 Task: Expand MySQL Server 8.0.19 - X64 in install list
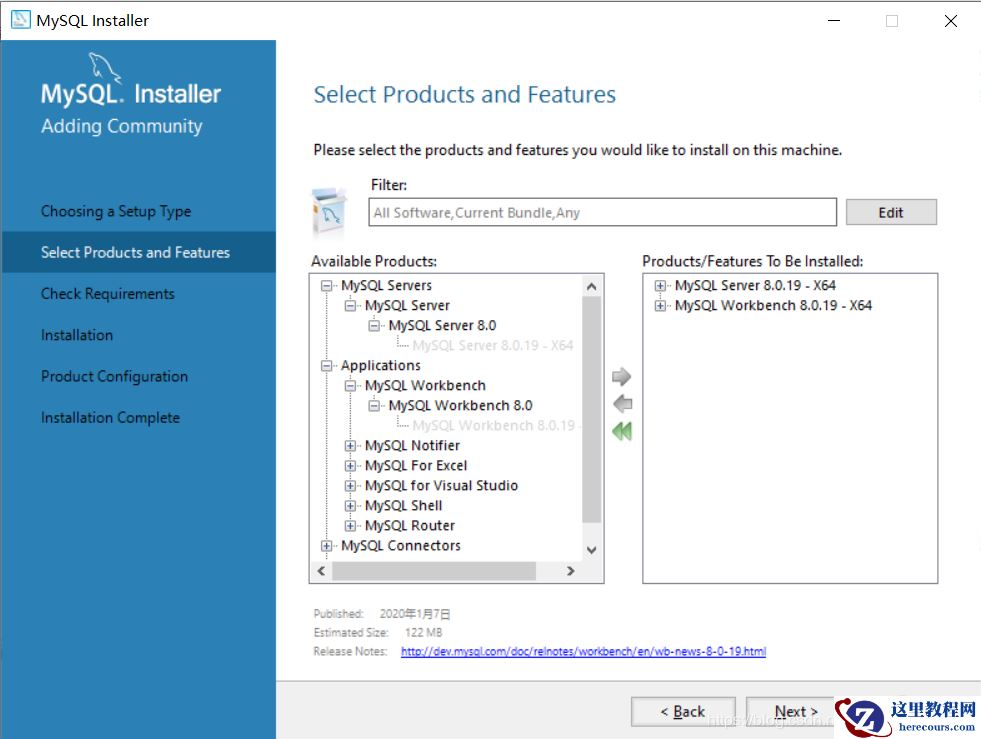coord(660,286)
